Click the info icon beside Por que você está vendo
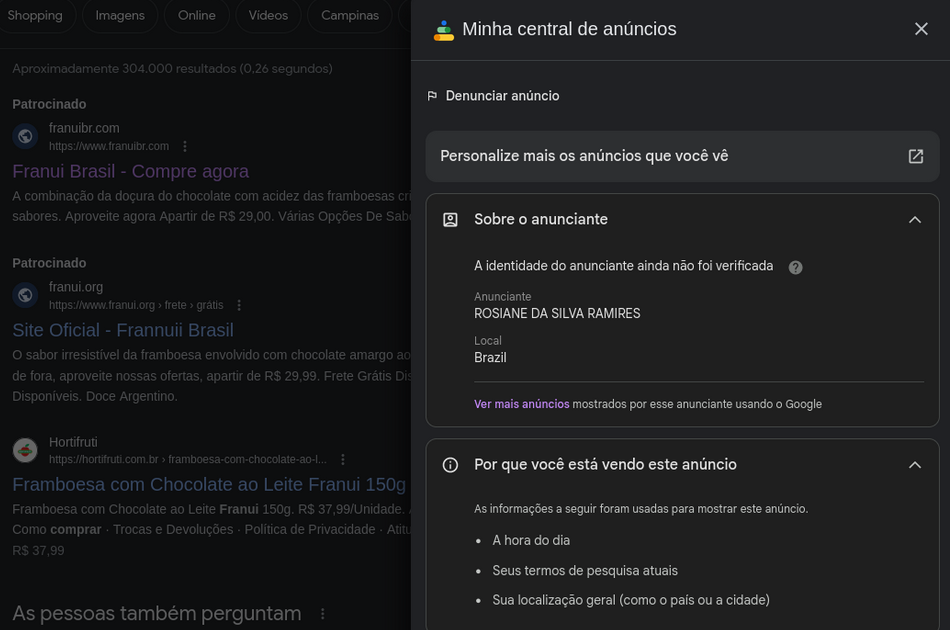Image resolution: width=950 pixels, height=630 pixels. point(450,465)
